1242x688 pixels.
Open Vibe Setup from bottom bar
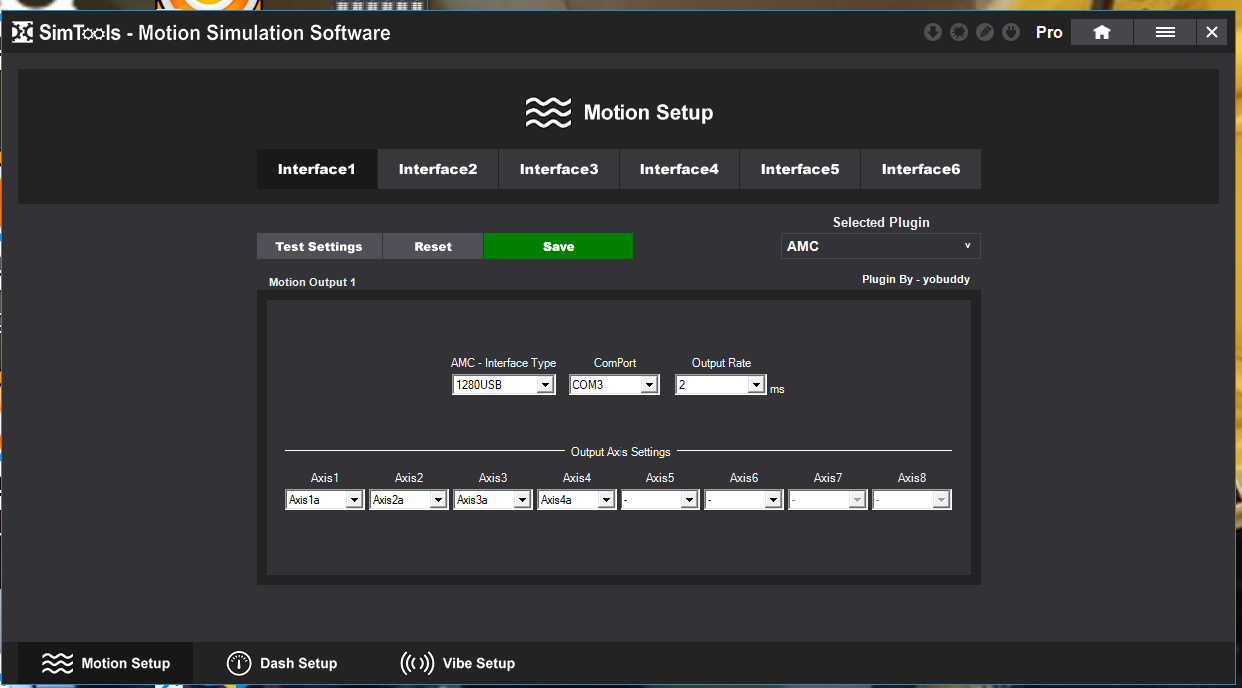(458, 663)
